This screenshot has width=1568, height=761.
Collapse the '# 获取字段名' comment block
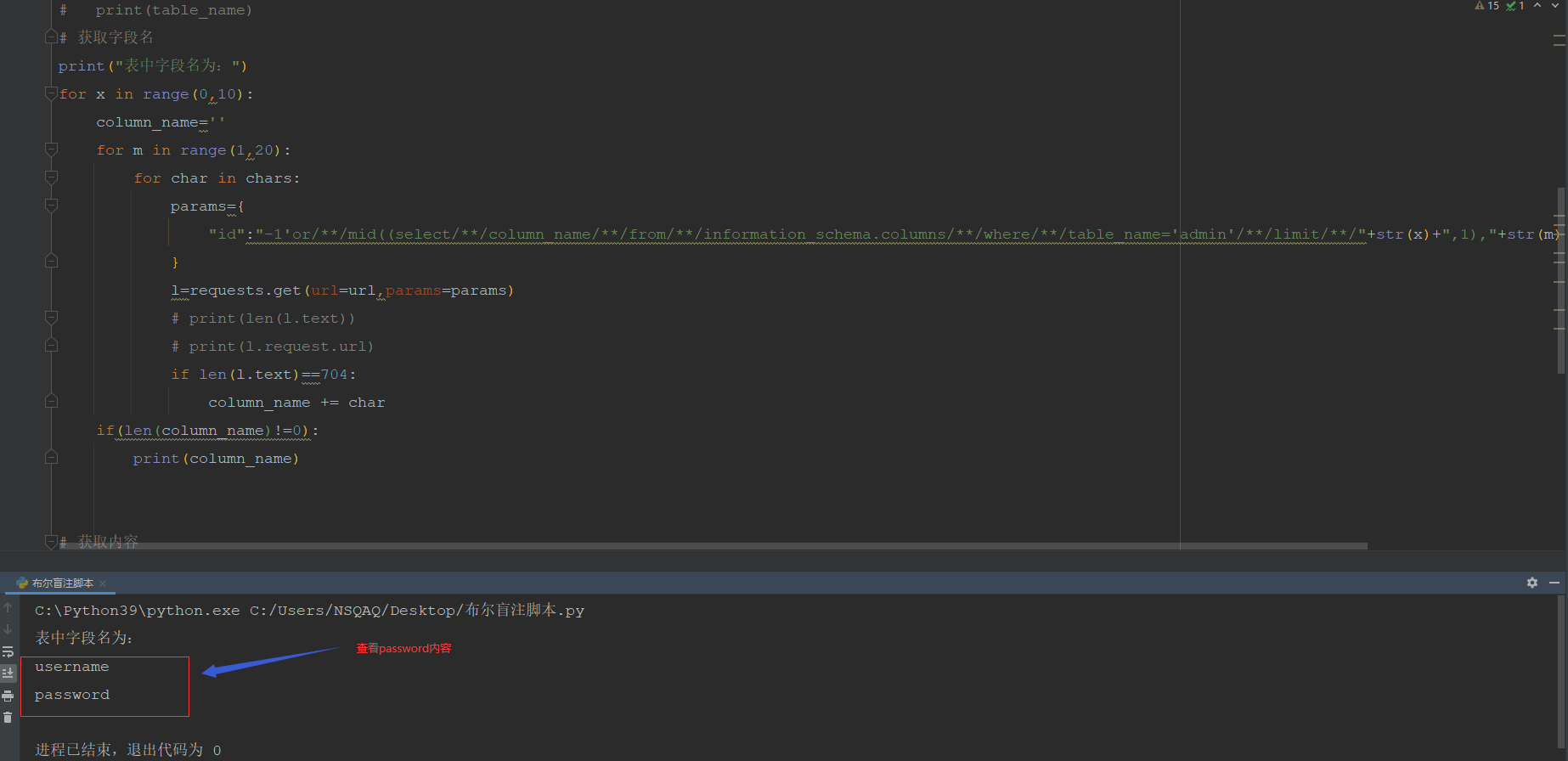click(x=51, y=37)
